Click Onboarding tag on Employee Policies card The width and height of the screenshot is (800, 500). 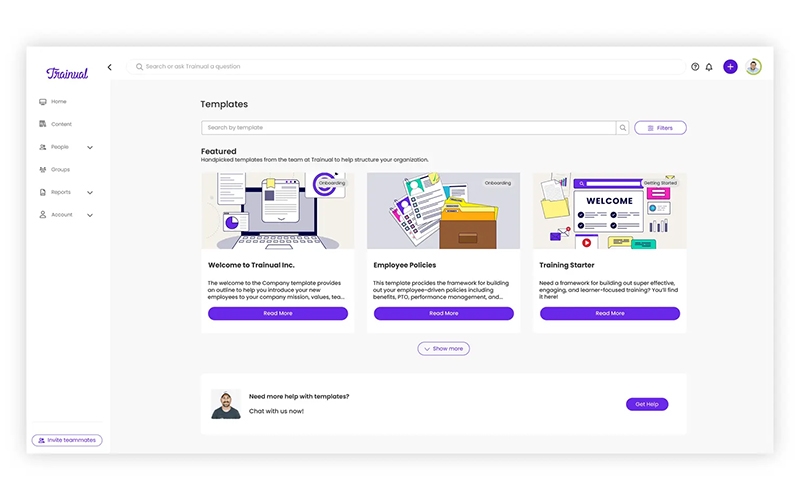coord(497,183)
